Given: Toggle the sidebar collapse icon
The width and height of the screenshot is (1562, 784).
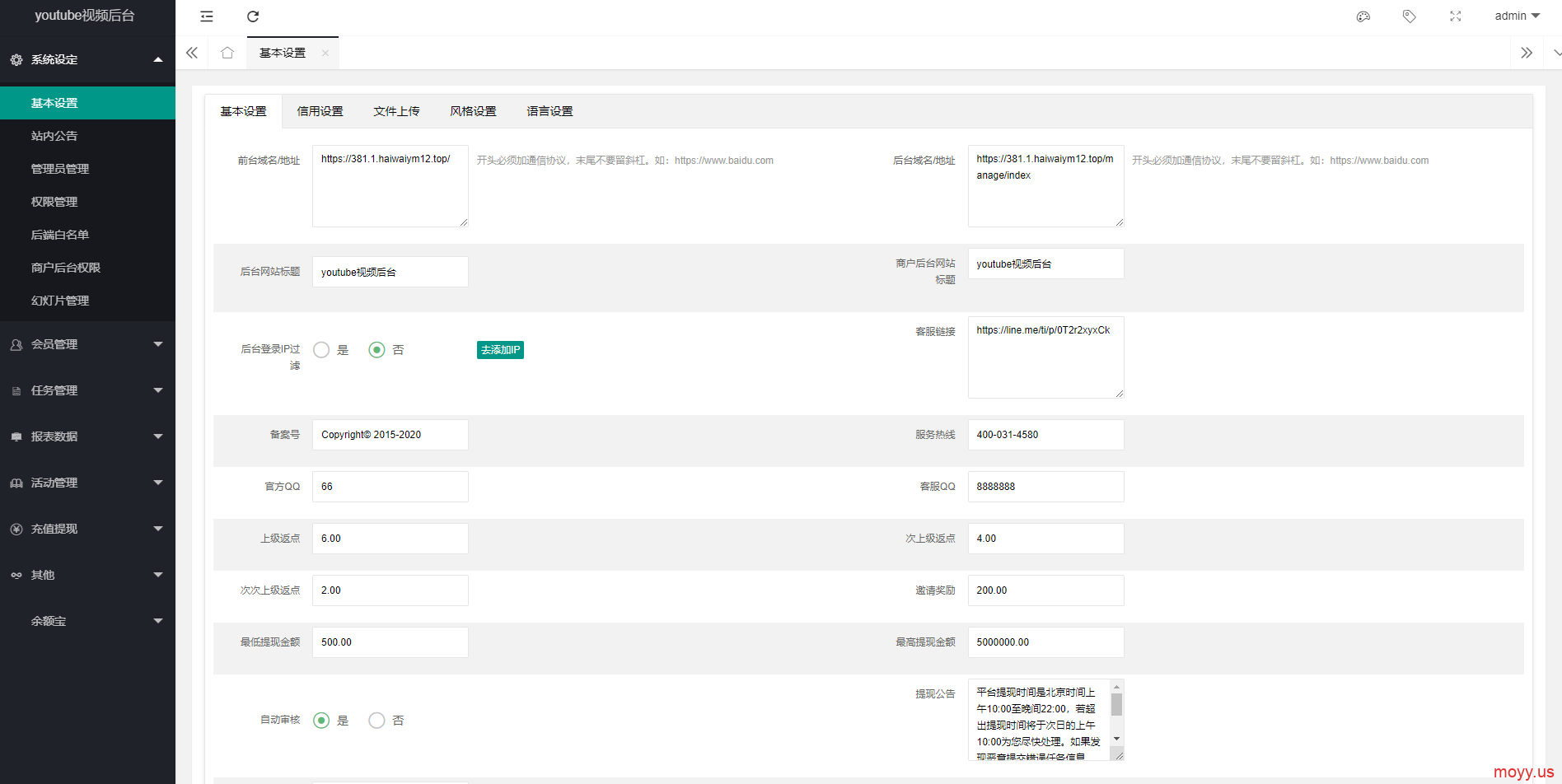Looking at the screenshot, I should 207,16.
